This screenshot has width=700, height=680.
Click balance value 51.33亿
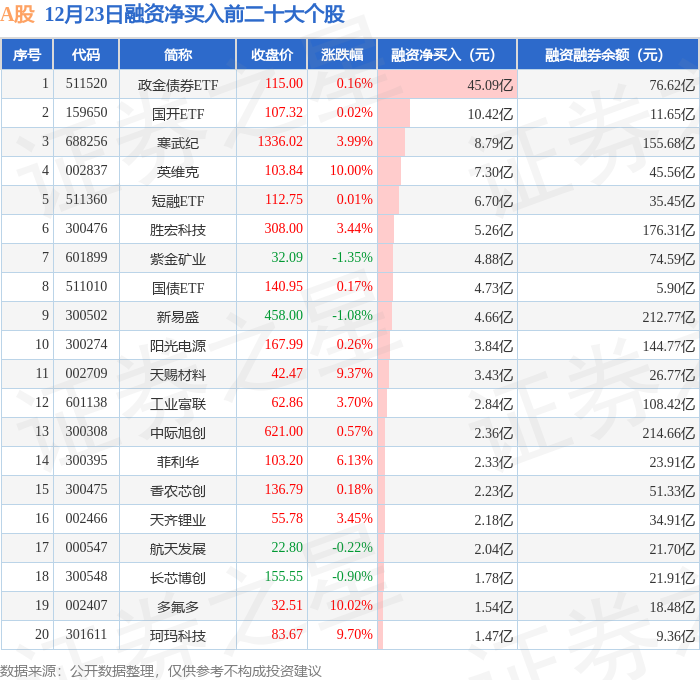point(672,491)
